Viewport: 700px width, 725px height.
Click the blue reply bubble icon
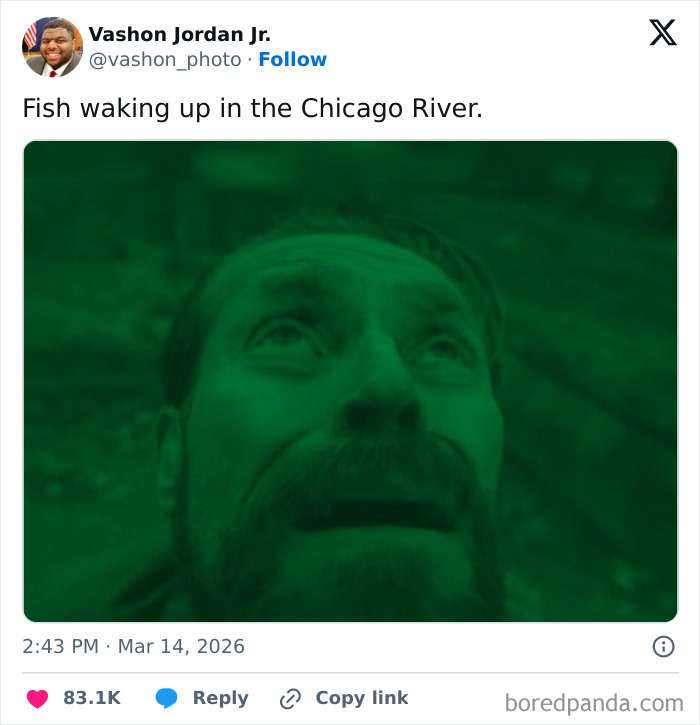tap(166, 698)
